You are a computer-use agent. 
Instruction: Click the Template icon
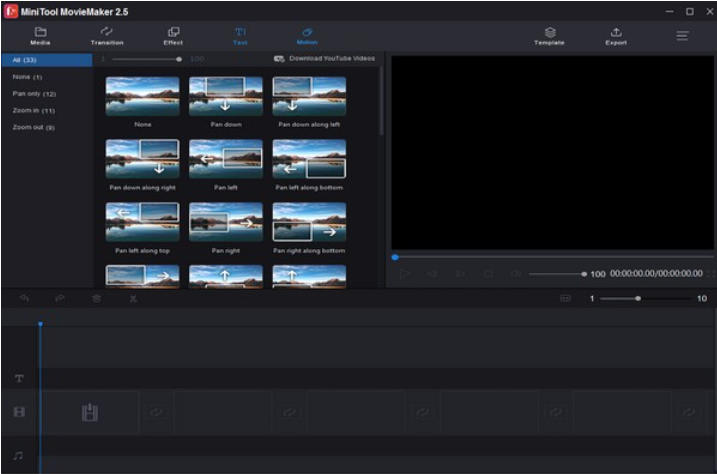click(x=549, y=36)
